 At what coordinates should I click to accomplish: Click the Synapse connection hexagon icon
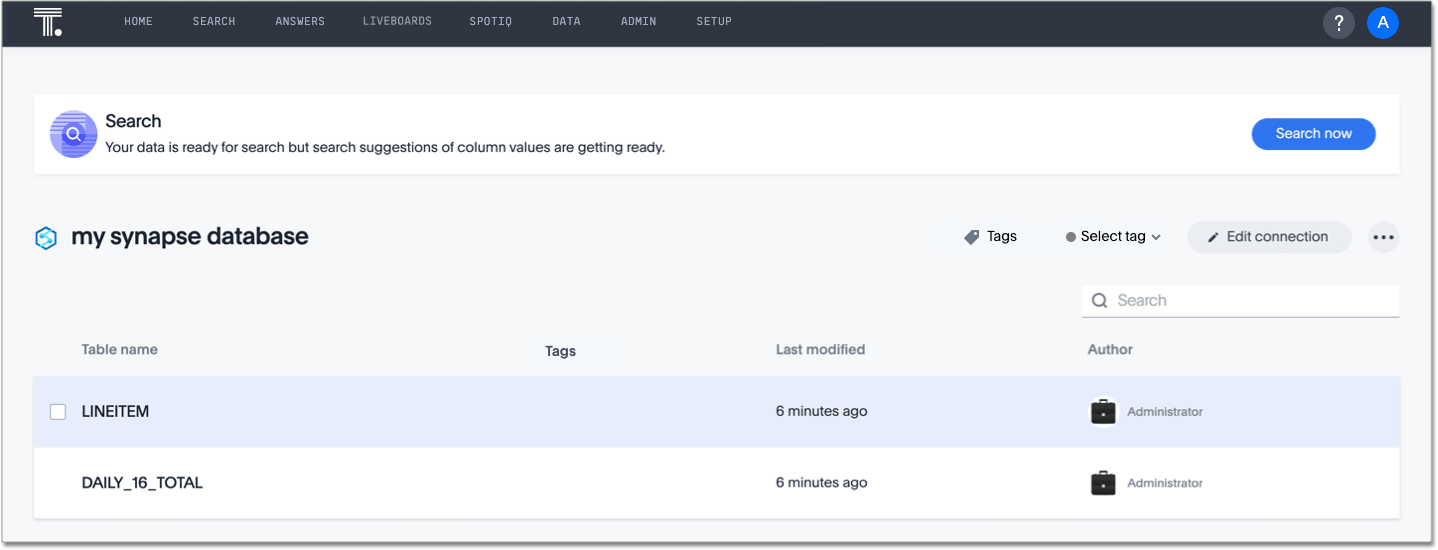point(46,238)
